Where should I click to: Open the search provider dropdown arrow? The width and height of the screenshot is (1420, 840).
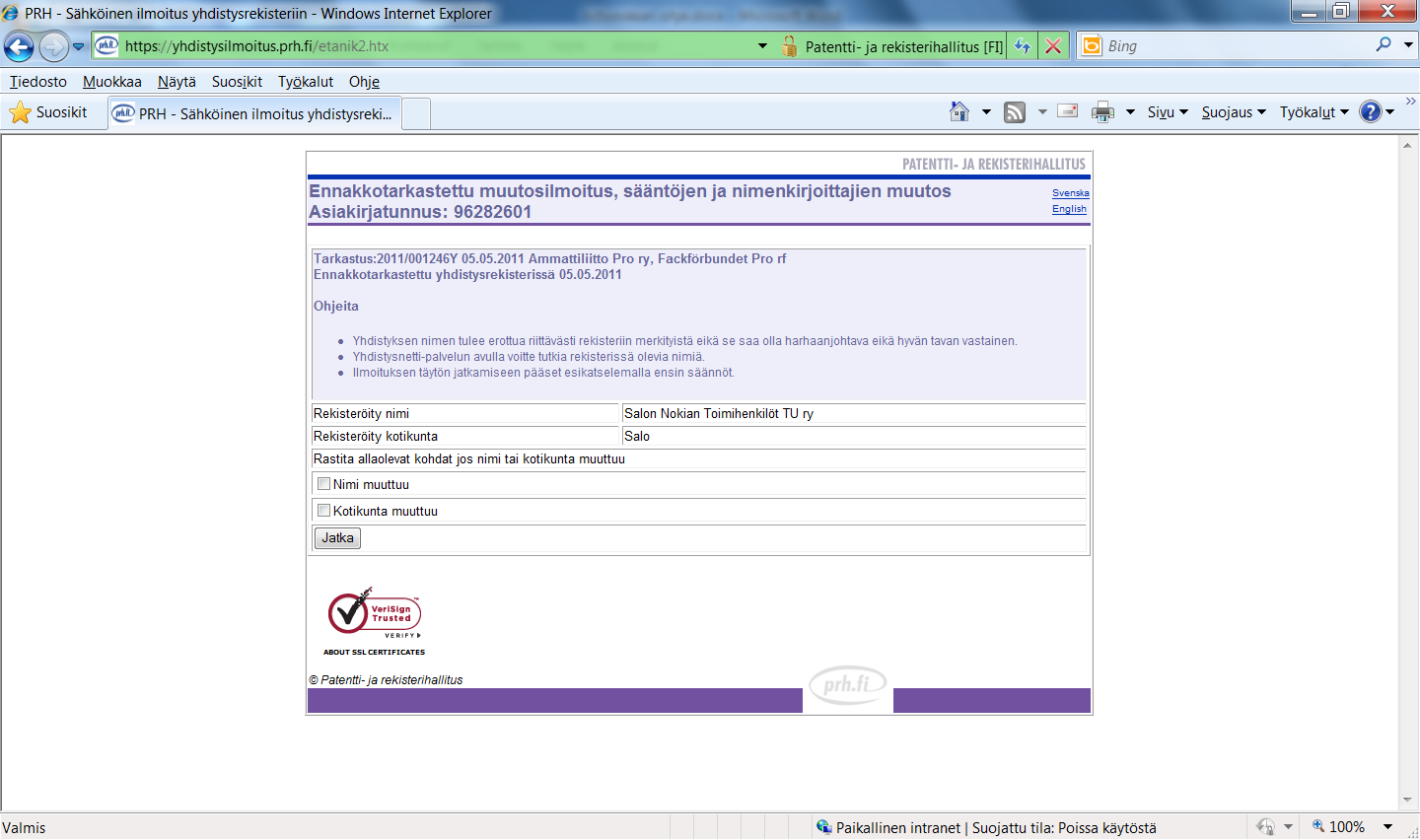1408,45
